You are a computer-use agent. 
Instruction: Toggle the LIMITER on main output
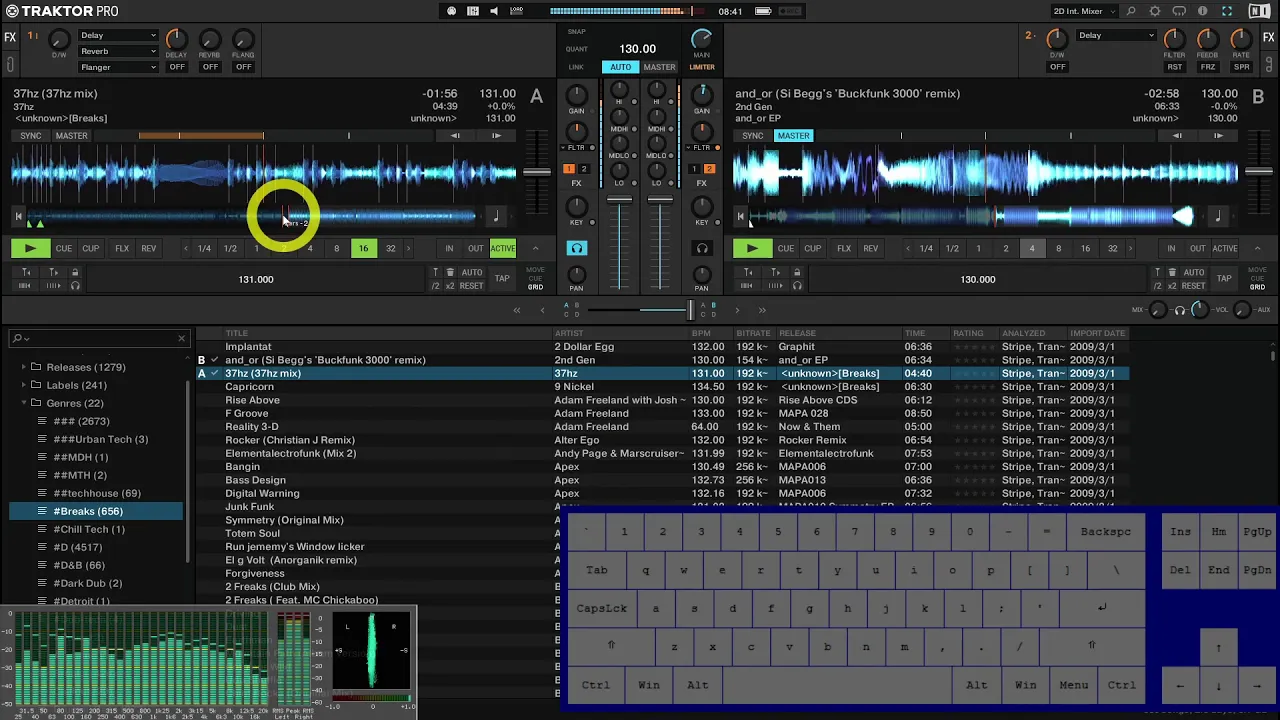(702, 67)
